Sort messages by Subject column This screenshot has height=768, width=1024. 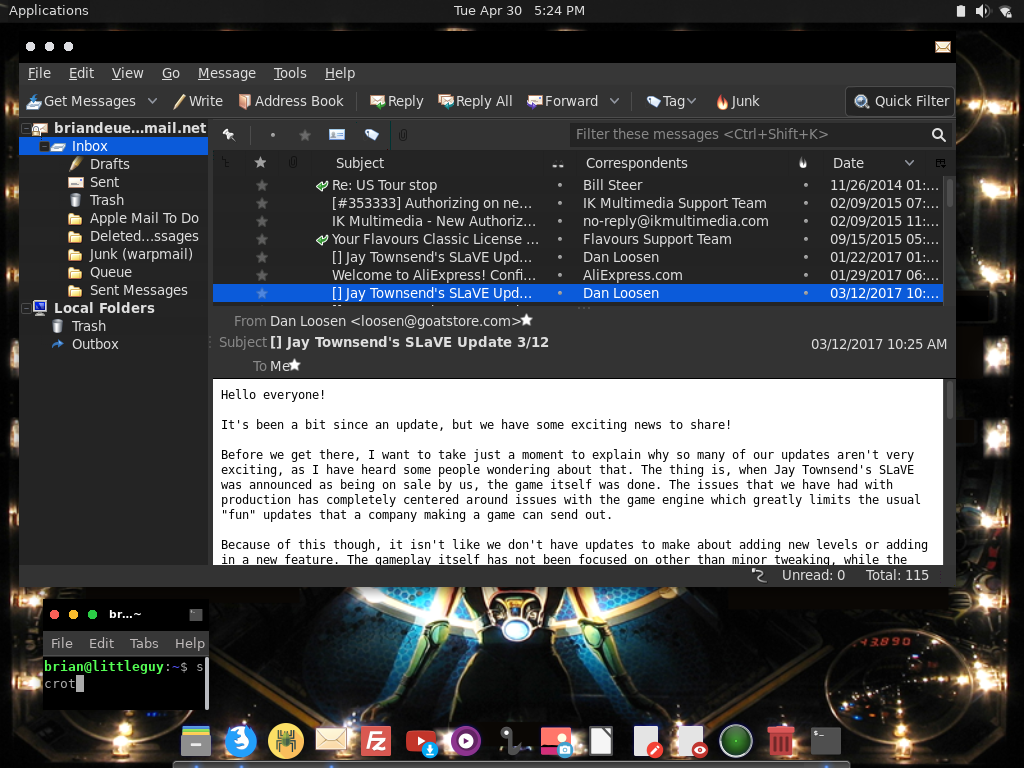coord(360,163)
